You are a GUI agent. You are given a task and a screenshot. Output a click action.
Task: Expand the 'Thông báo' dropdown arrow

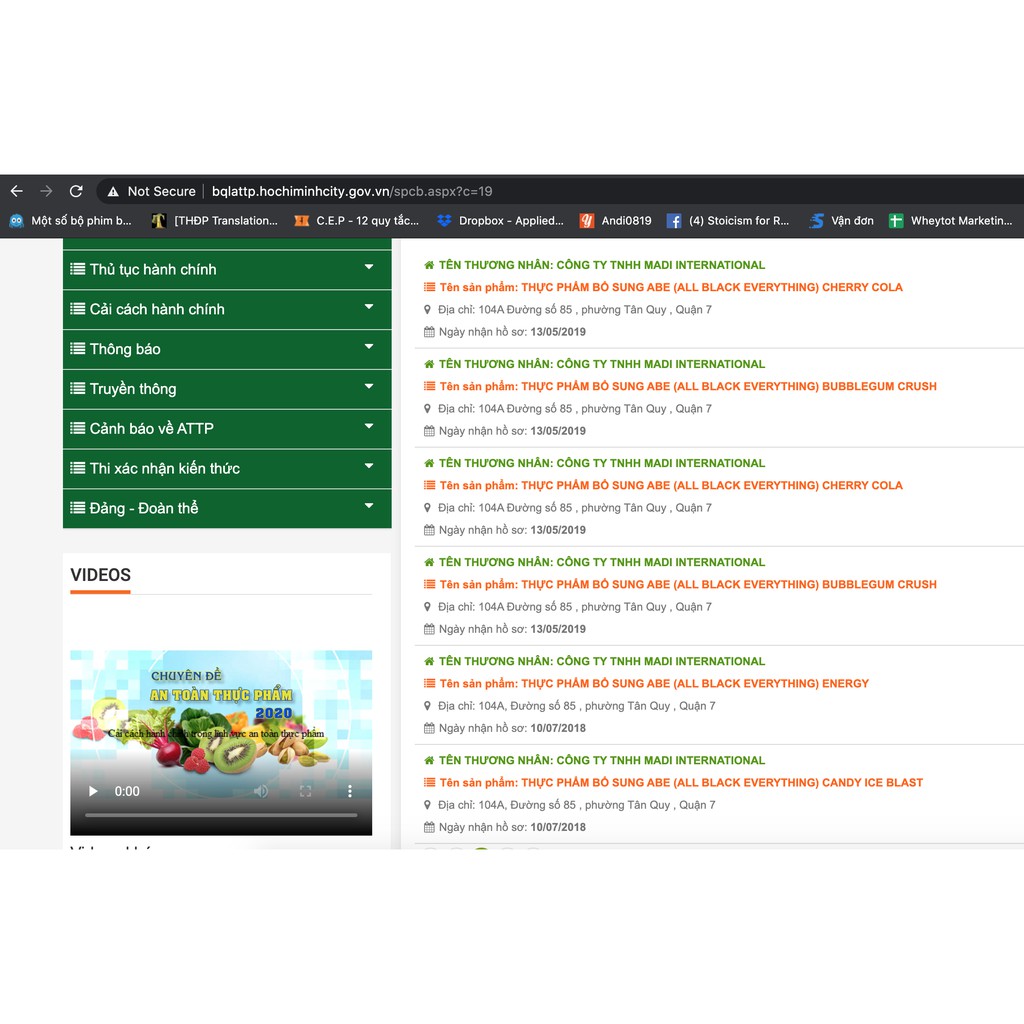pos(369,347)
